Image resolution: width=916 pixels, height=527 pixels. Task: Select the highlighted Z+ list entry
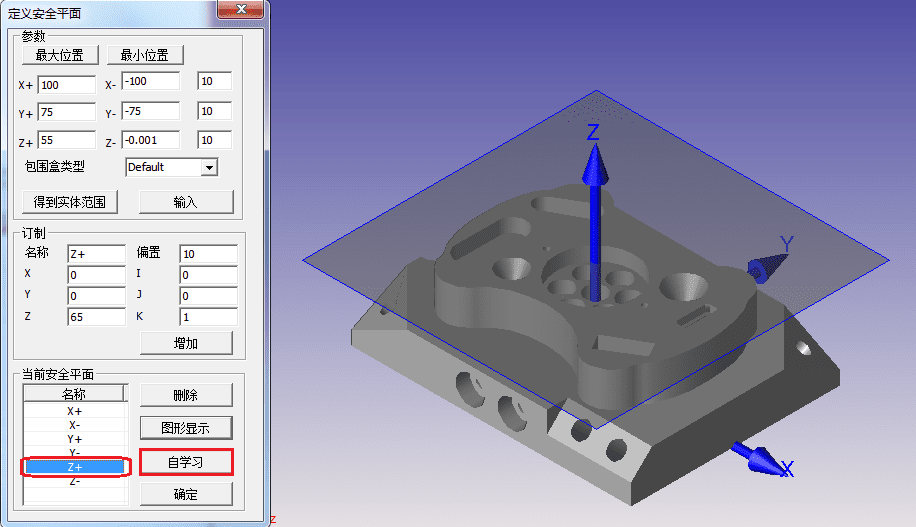[x=75, y=467]
